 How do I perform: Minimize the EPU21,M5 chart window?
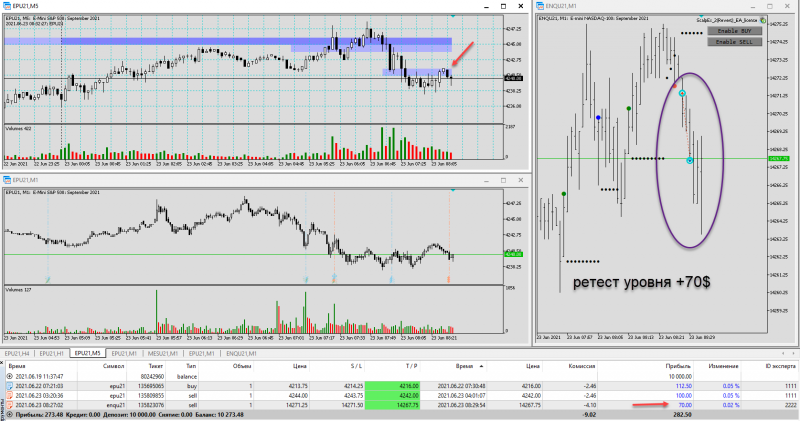tap(487, 6)
